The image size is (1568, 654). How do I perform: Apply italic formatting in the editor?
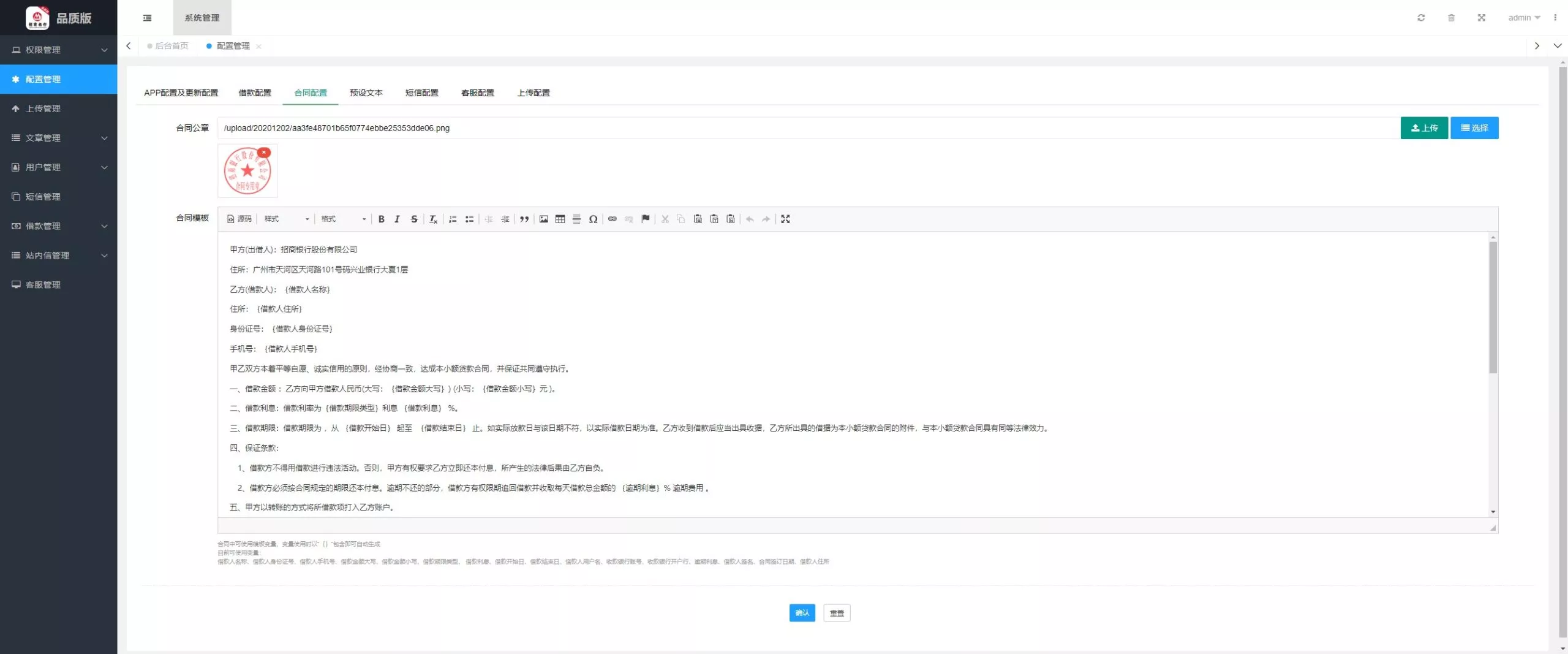397,219
